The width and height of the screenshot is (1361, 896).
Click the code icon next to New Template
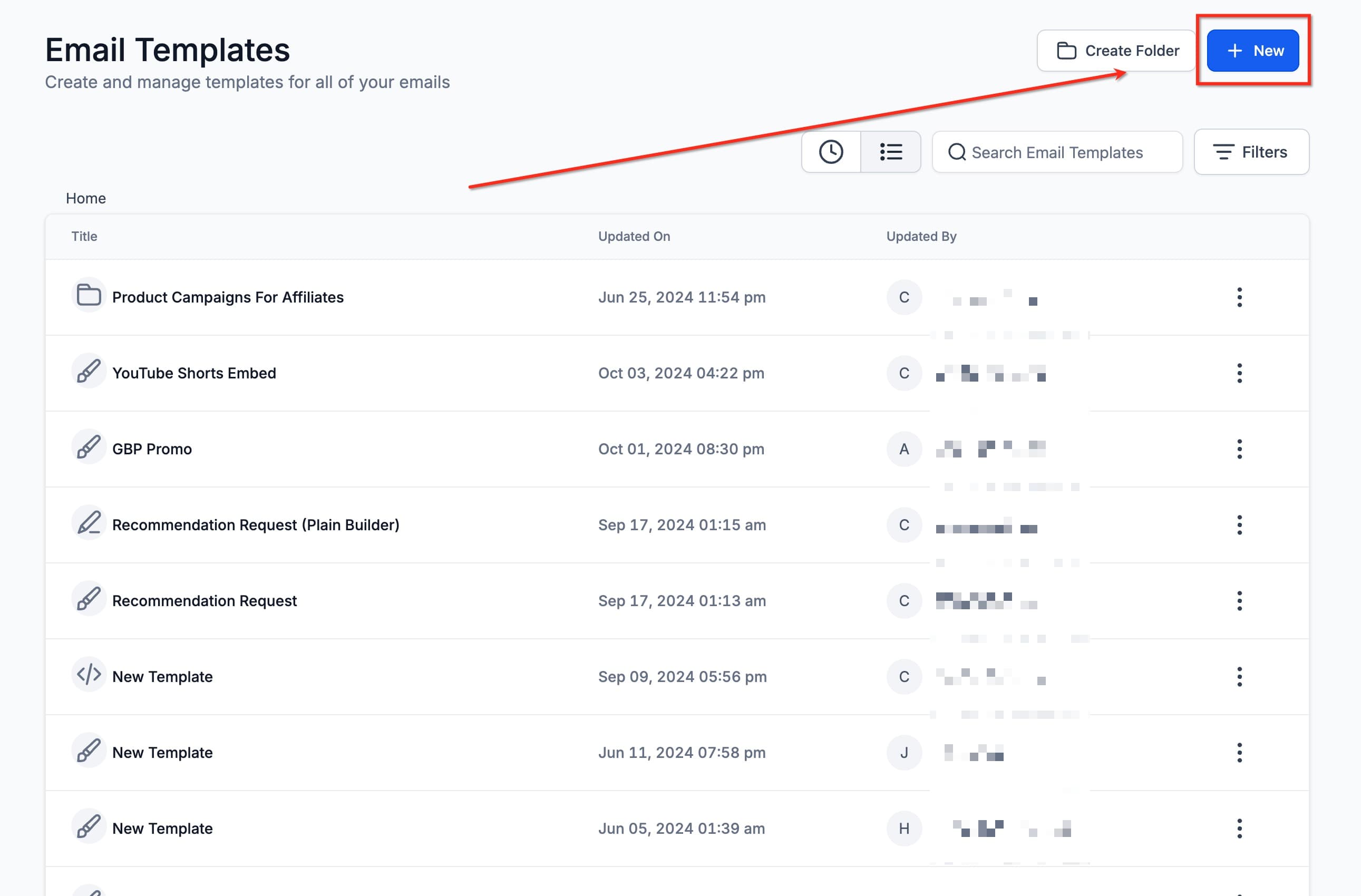(89, 676)
